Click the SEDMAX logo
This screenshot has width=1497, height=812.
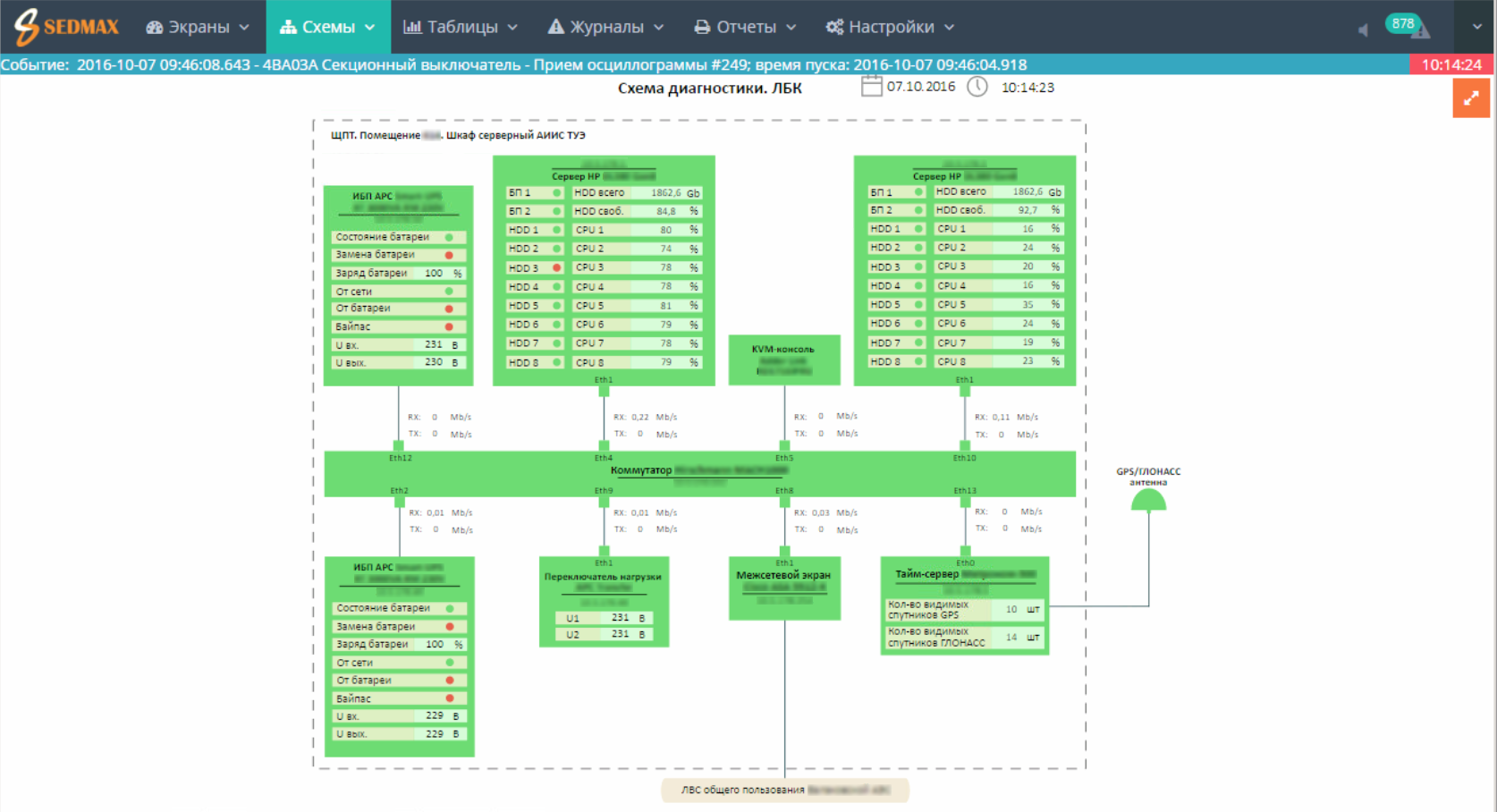(x=67, y=27)
